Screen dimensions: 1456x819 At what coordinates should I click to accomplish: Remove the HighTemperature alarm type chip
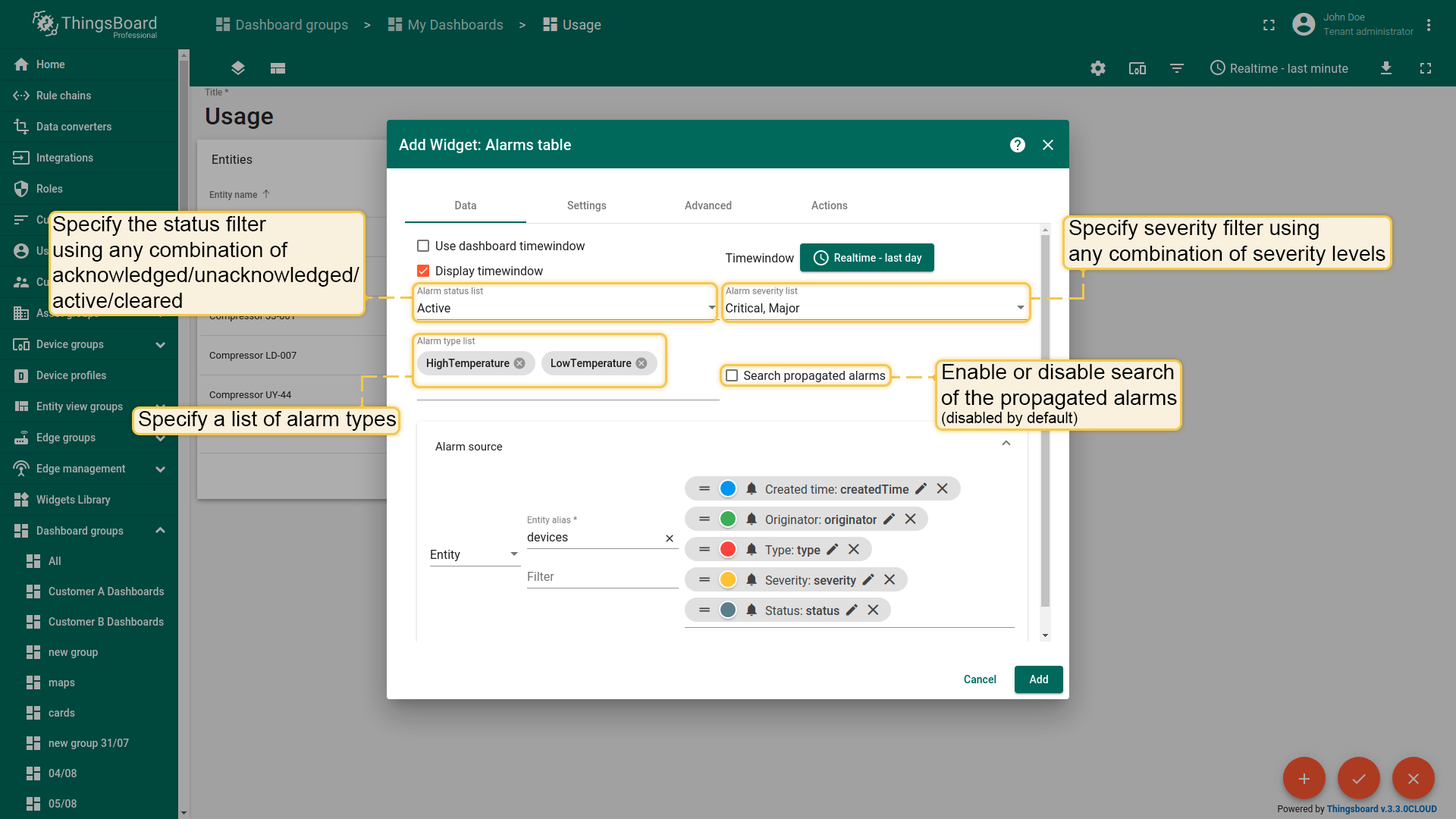pyautogui.click(x=519, y=363)
